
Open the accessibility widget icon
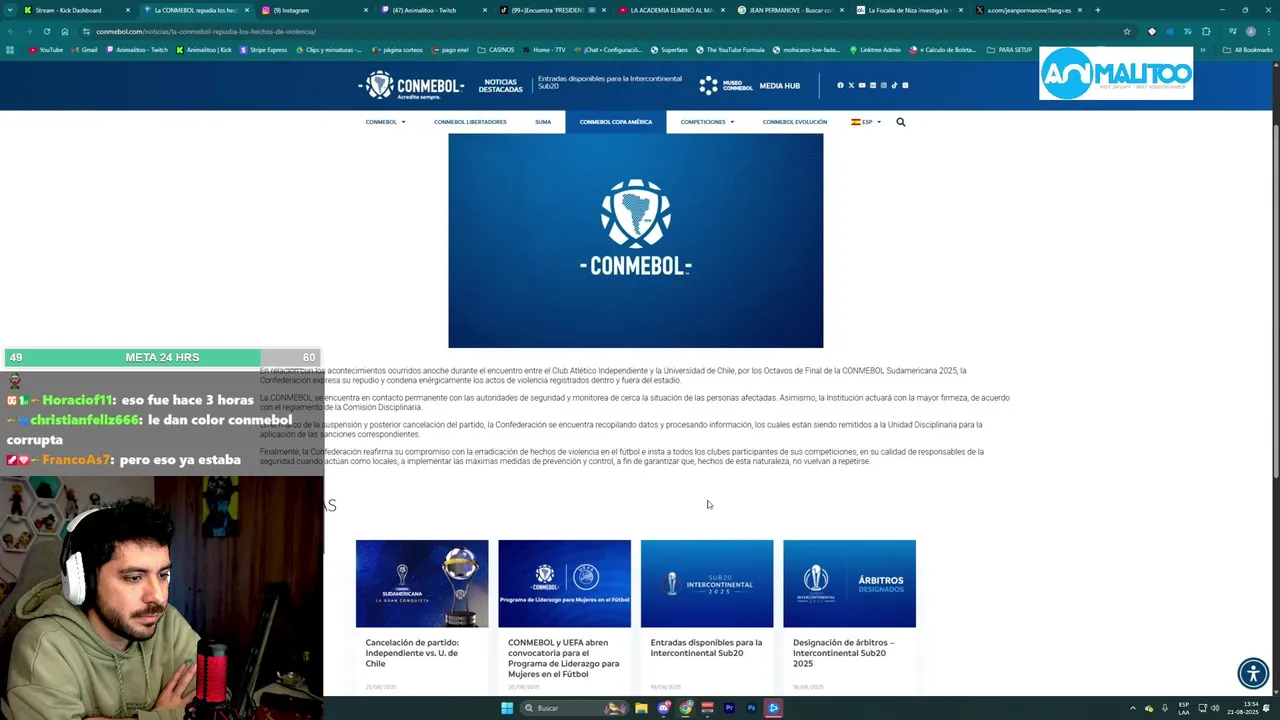coord(1253,673)
